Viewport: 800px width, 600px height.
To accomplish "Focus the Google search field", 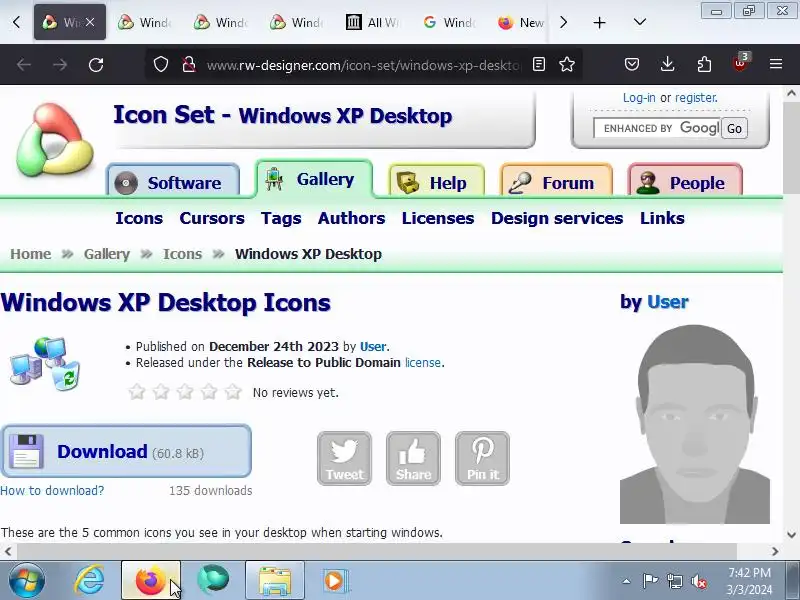I will click(x=657, y=128).
